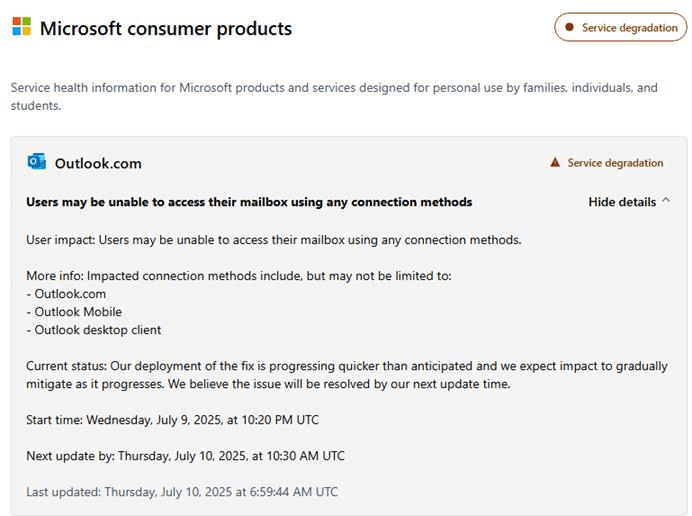Select the top-right Service degradation badge

click(x=621, y=28)
